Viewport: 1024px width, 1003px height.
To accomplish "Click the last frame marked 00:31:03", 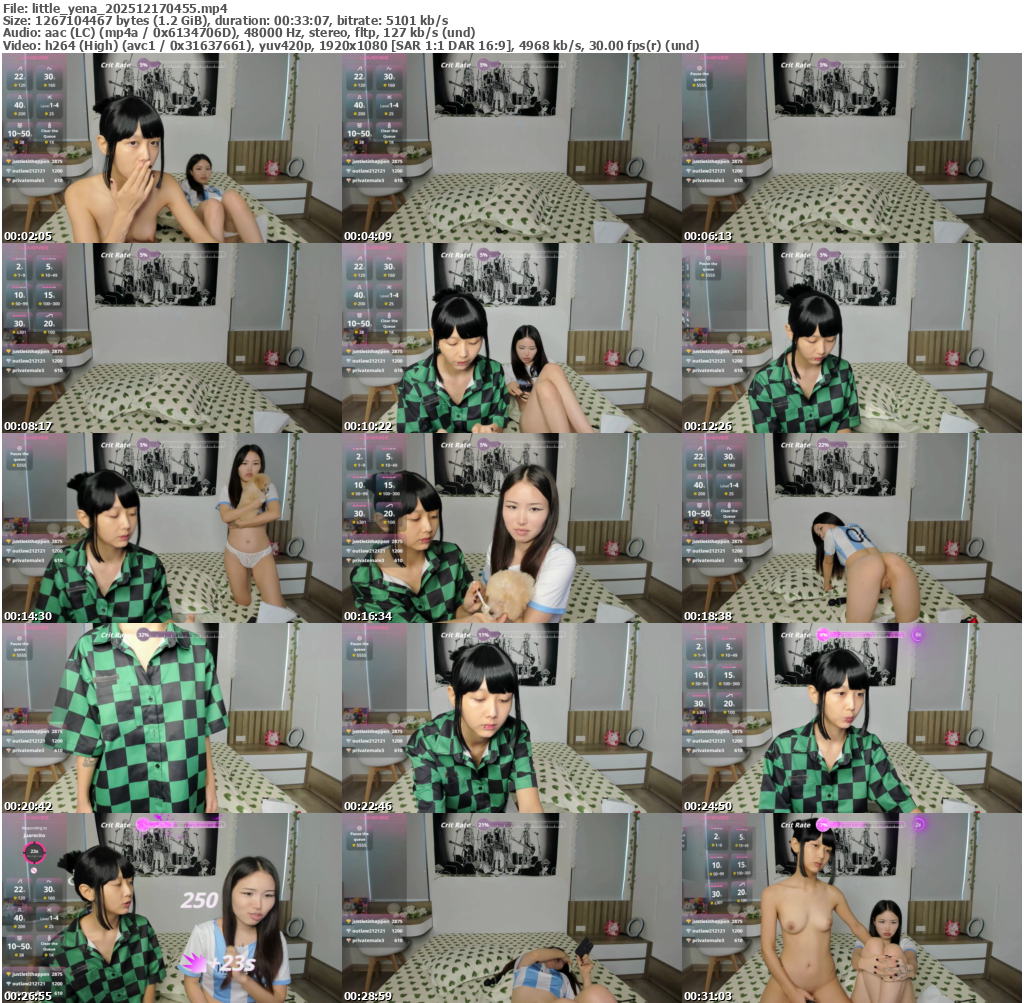I will (x=852, y=908).
